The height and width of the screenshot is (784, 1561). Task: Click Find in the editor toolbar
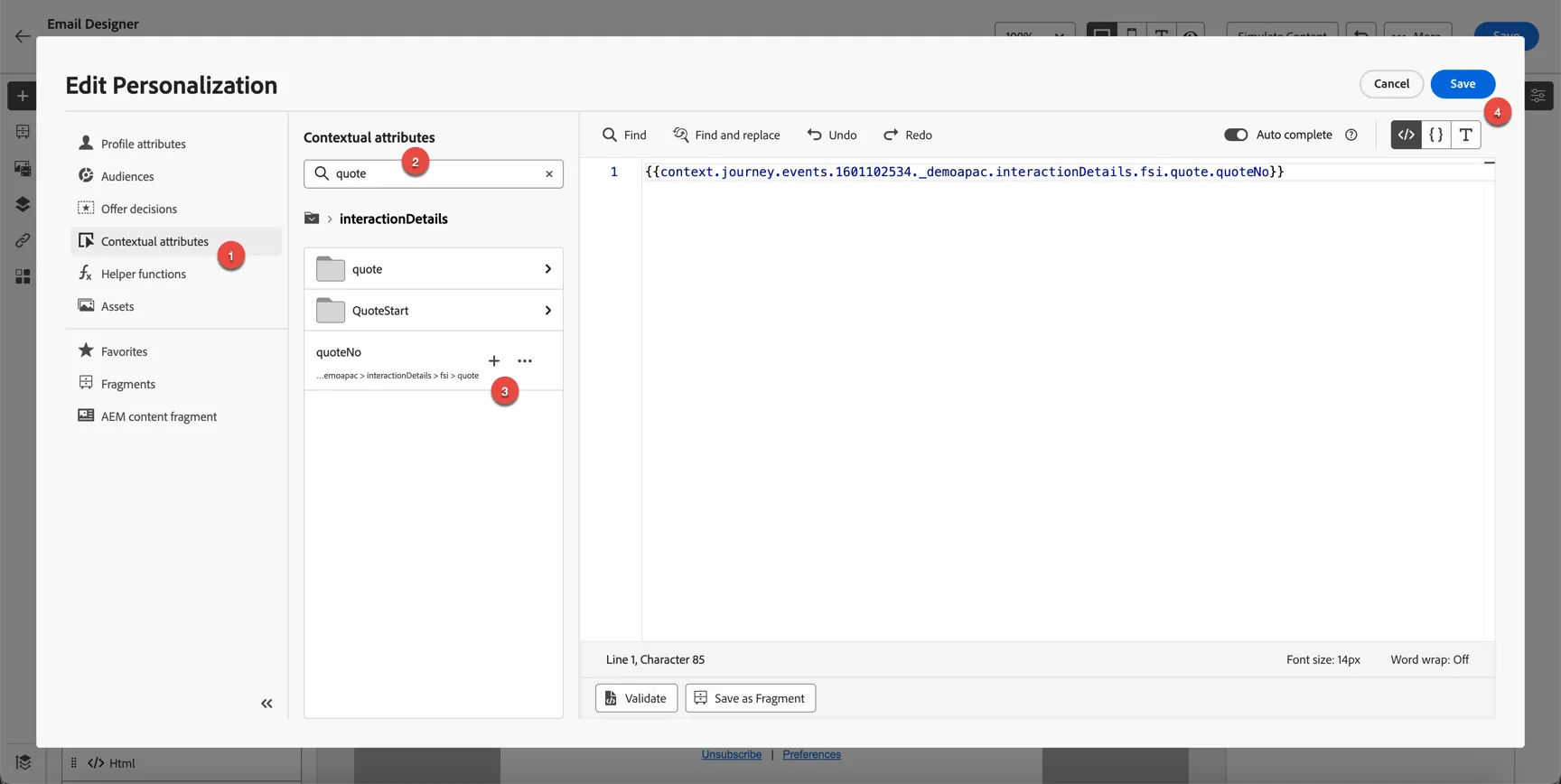pos(624,135)
